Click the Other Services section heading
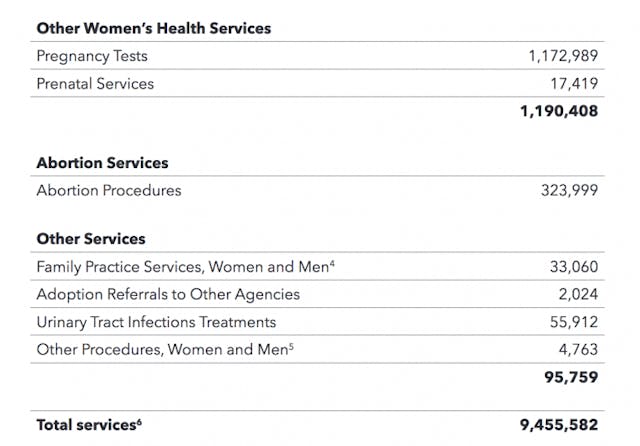Viewport: 640px width, 446px height. pos(91,239)
